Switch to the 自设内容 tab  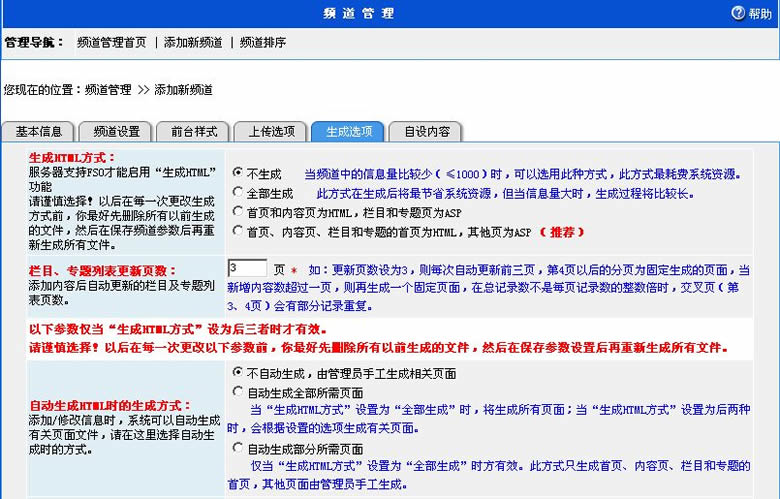(427, 131)
